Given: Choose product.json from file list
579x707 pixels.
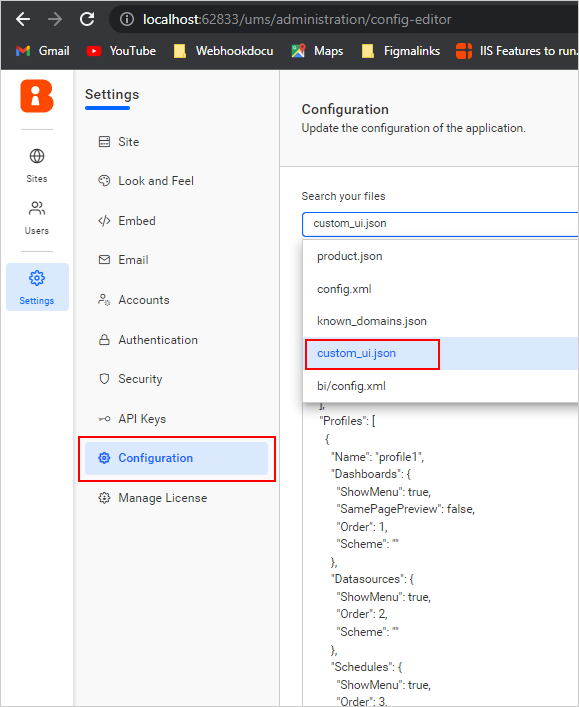Looking at the screenshot, I should [x=441, y=256].
